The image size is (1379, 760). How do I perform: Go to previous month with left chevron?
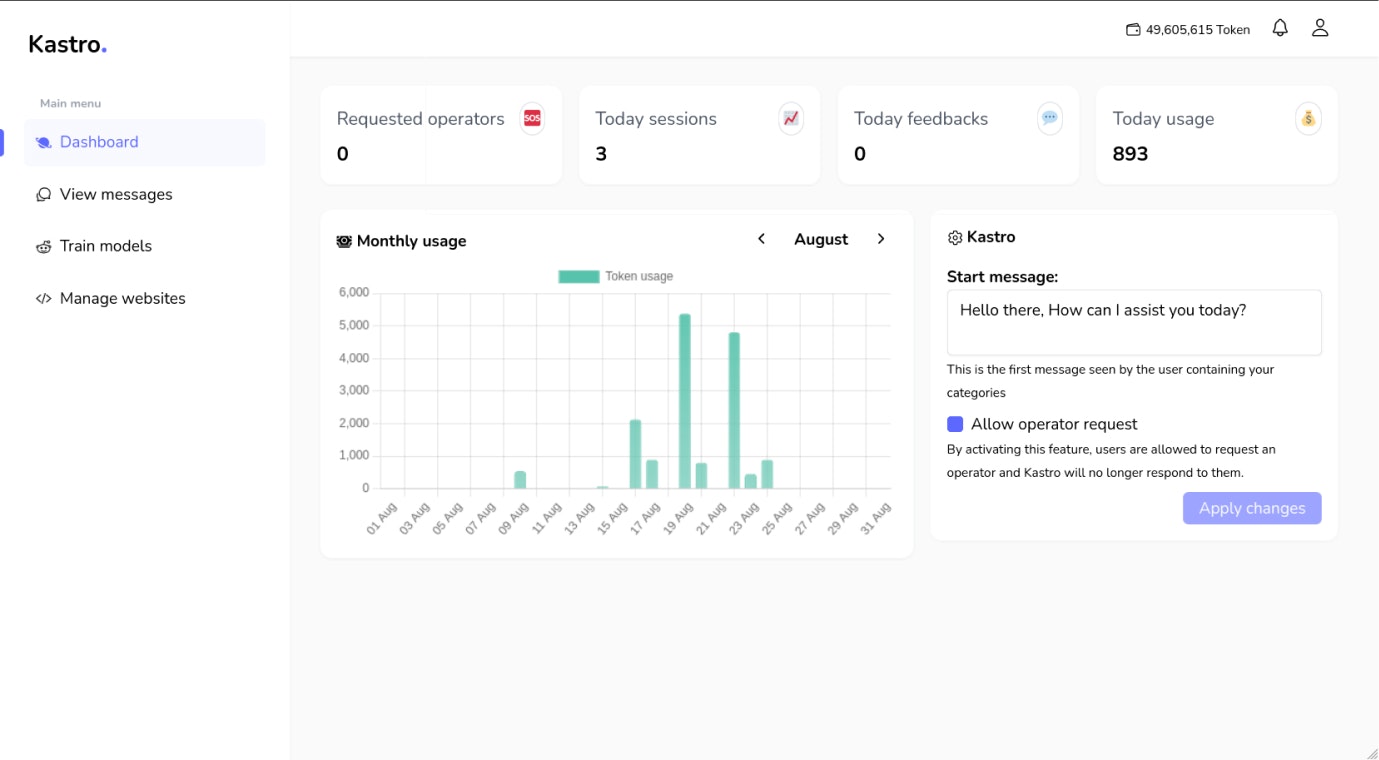pos(762,239)
